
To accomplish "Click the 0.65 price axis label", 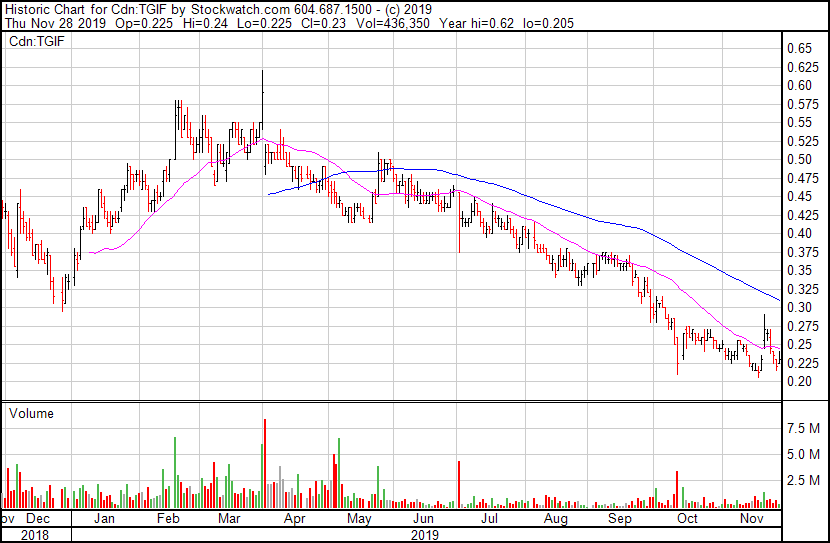I will point(799,48).
